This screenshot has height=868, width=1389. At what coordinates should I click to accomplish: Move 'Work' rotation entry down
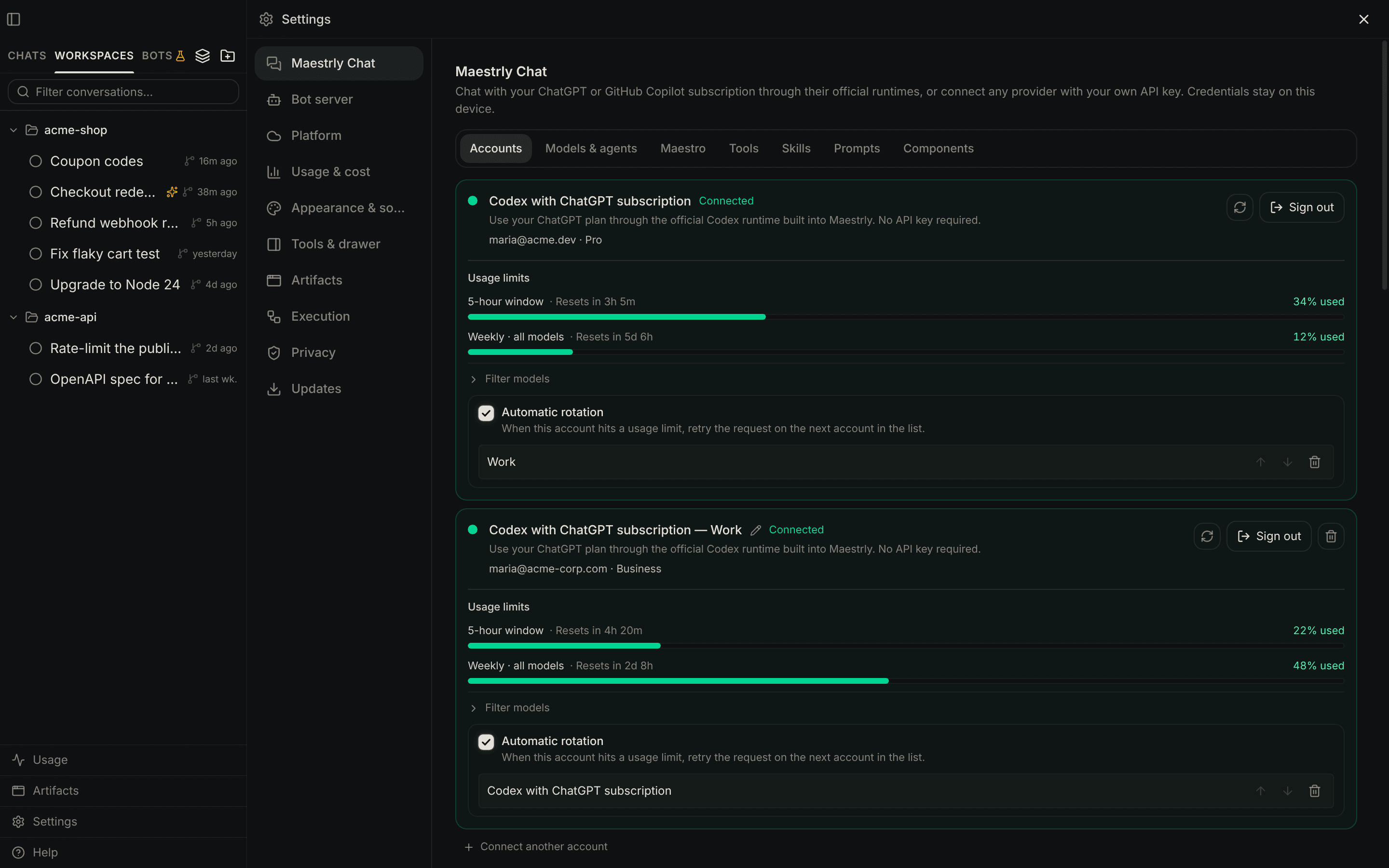point(1287,462)
